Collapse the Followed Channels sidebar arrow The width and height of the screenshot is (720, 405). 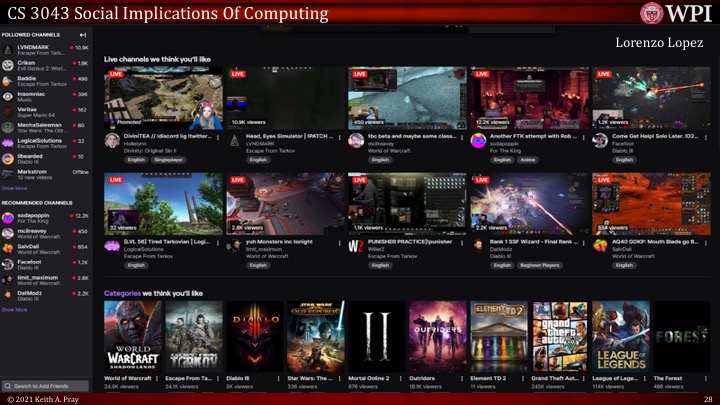83,35
